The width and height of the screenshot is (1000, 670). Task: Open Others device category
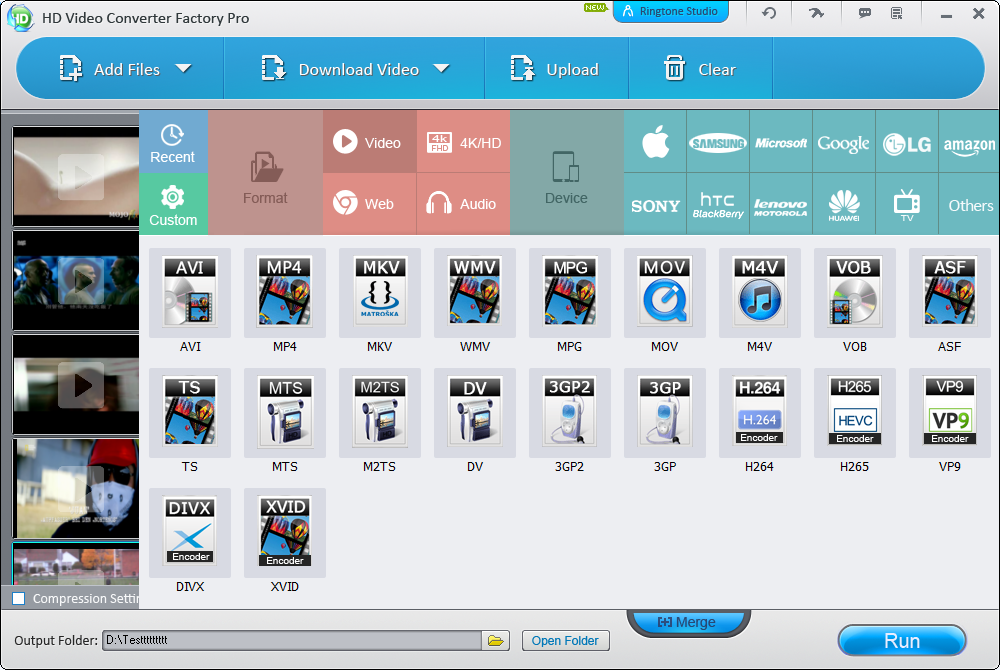click(x=969, y=204)
